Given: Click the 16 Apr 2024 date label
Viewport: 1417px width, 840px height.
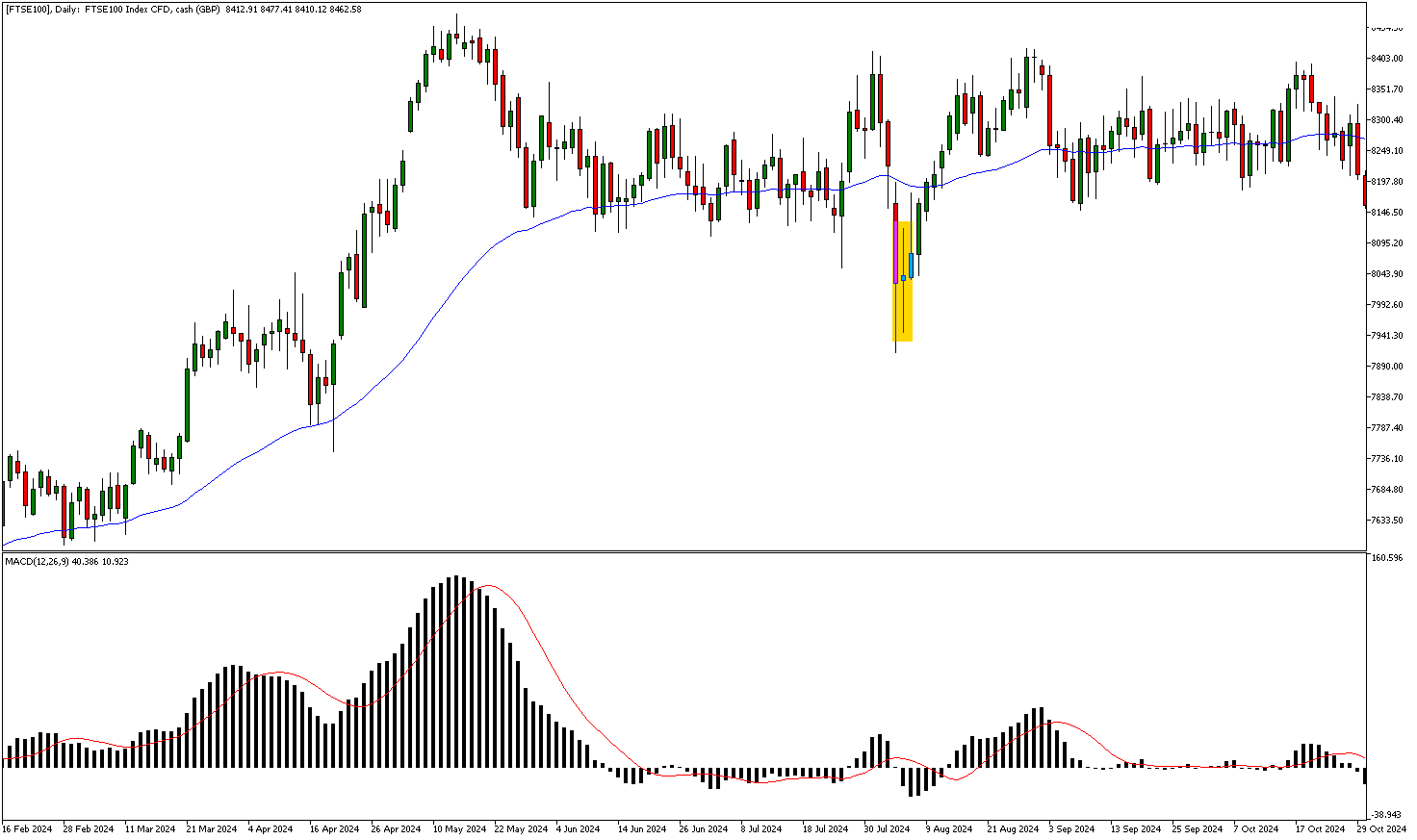Looking at the screenshot, I should click(x=335, y=828).
